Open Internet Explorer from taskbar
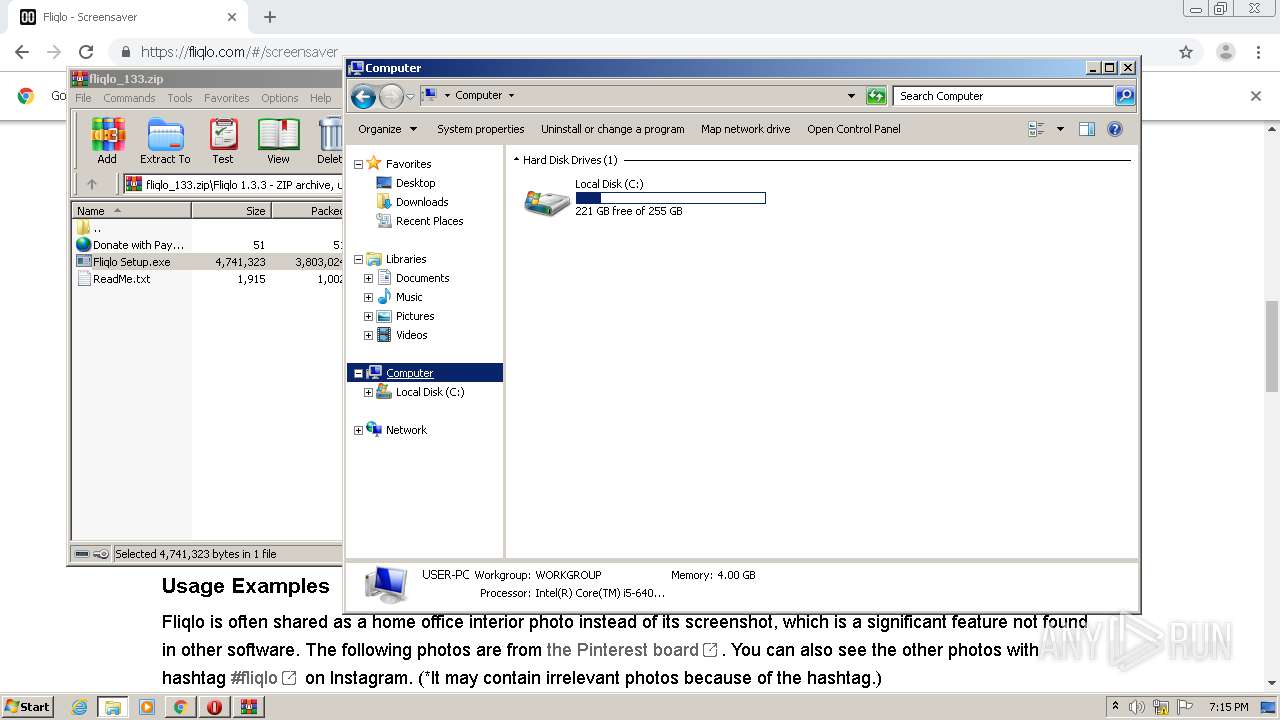This screenshot has height=720, width=1280. point(80,707)
